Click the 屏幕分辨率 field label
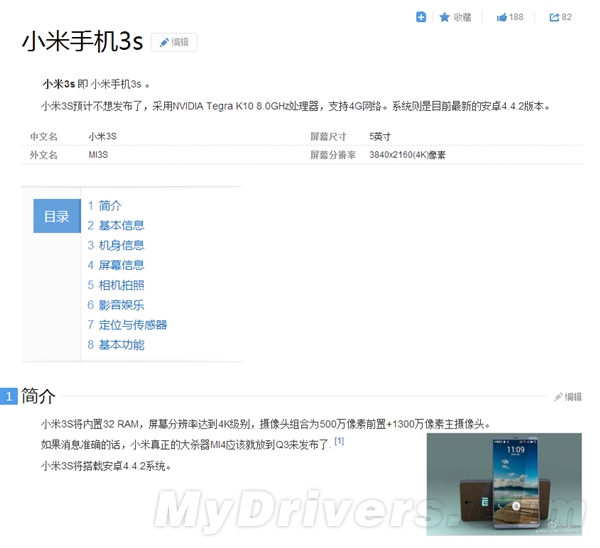 (333, 155)
